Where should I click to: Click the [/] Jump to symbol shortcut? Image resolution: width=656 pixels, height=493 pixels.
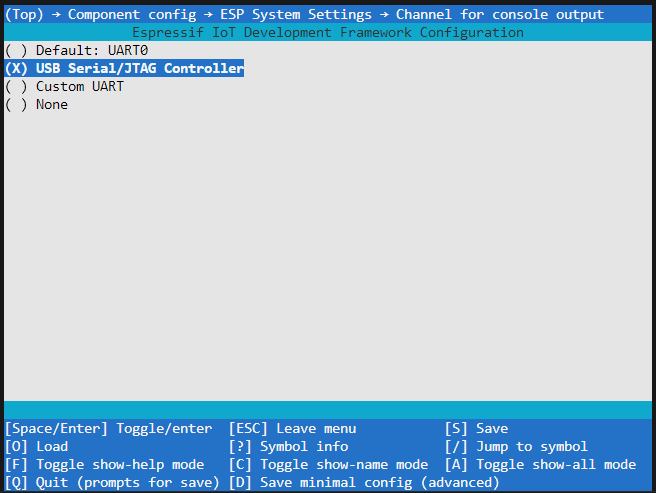(x=516, y=447)
